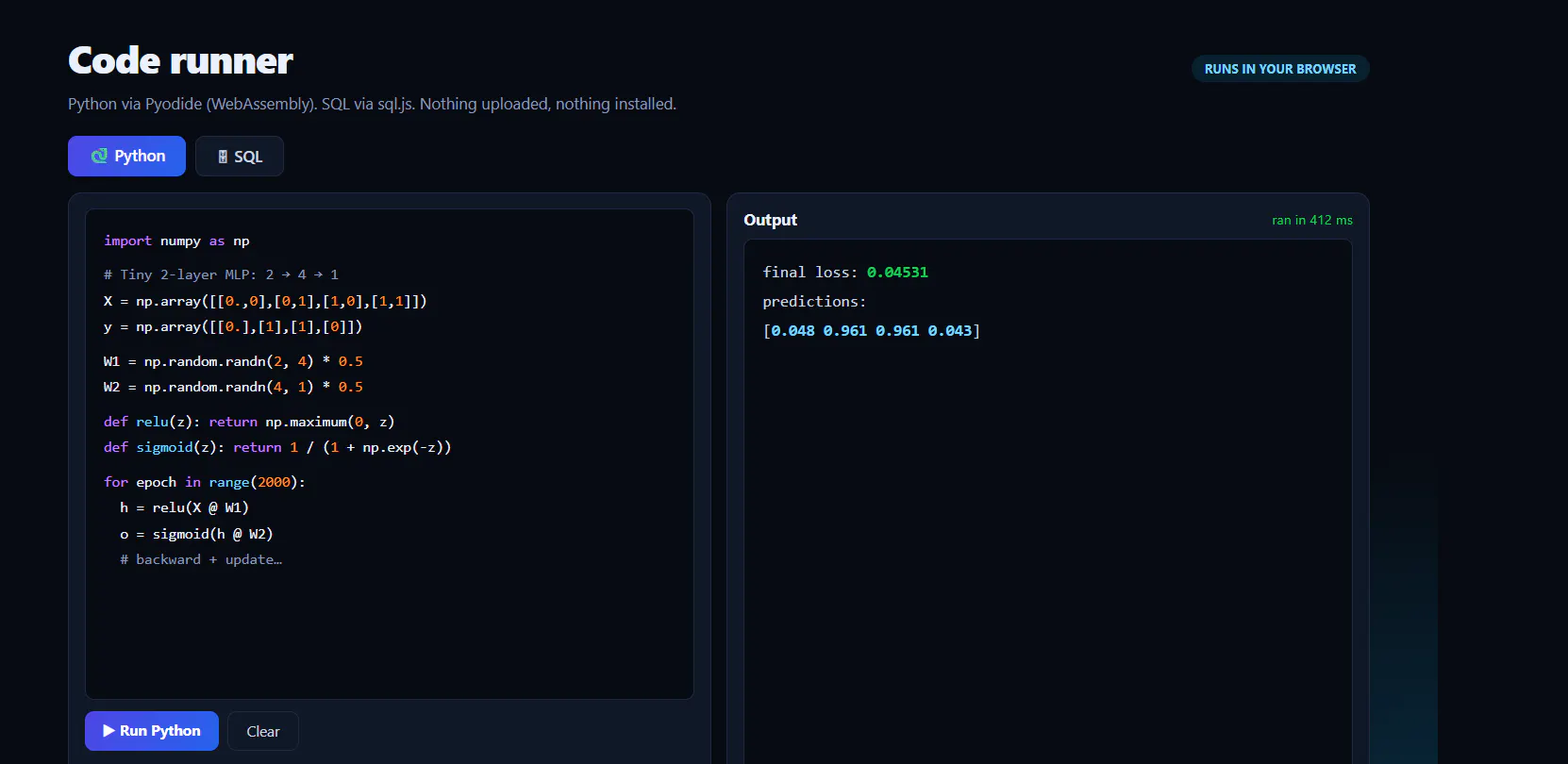Screen dimensions: 1568x764
Task: Click the '# Tiny 2-layer MLP' comment line
Action: pyautogui.click(x=221, y=274)
